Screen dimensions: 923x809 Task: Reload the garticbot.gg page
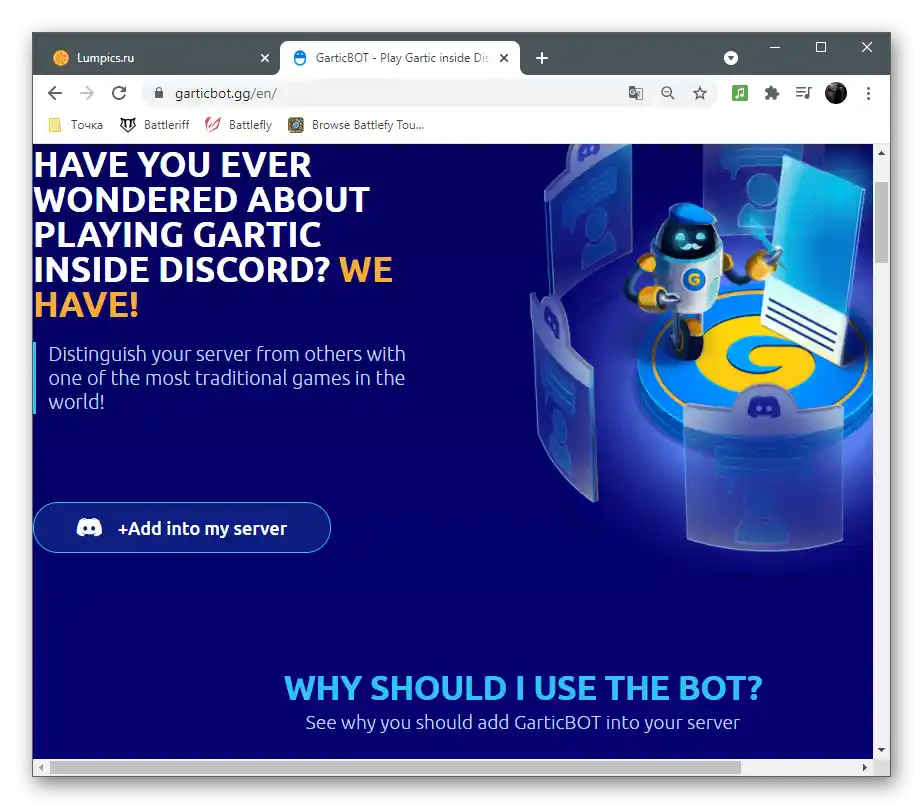[x=119, y=93]
